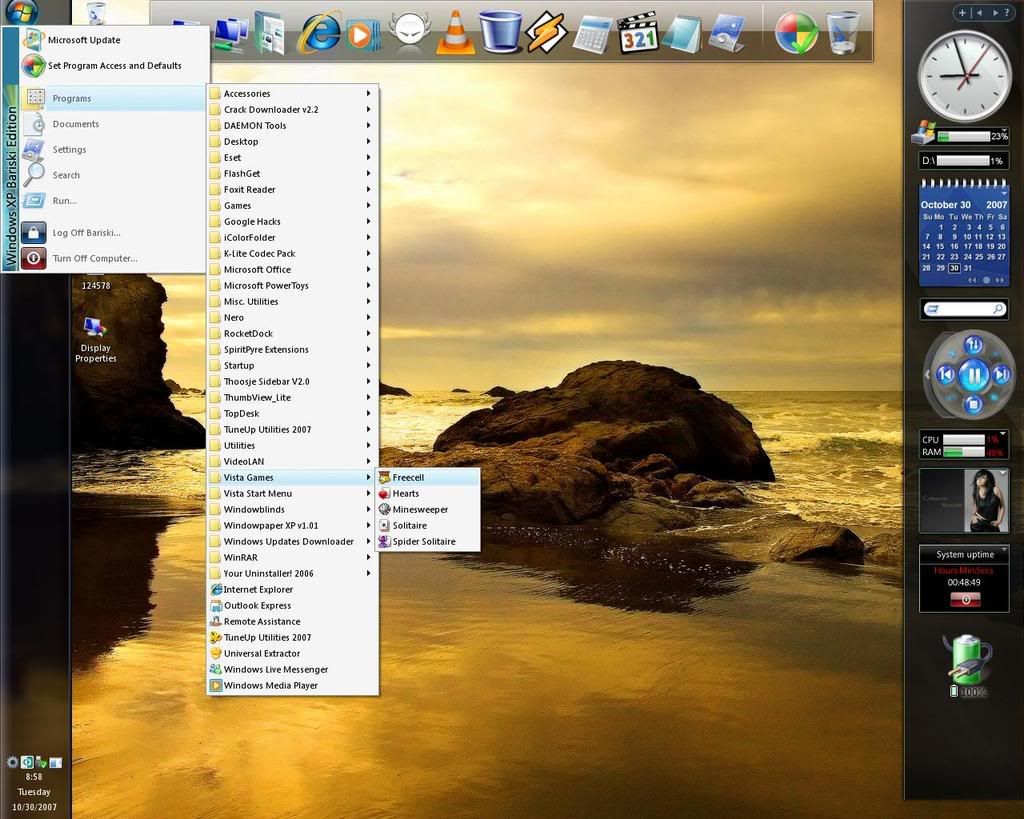Expand the Accessories submenu

click(292, 93)
